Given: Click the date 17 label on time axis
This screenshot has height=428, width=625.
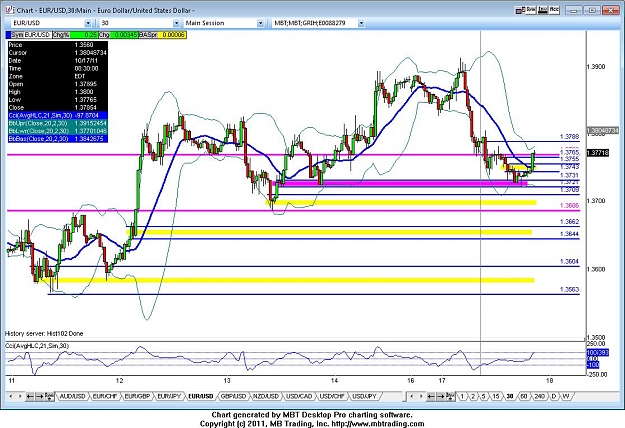Looking at the screenshot, I should coord(442,381).
